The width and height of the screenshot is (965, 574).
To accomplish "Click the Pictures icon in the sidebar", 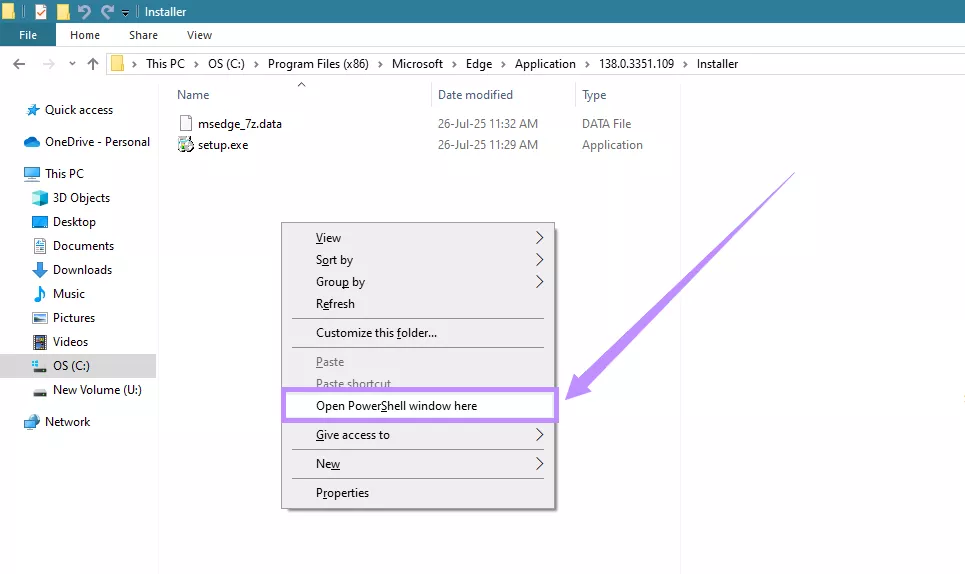I will coord(40,318).
